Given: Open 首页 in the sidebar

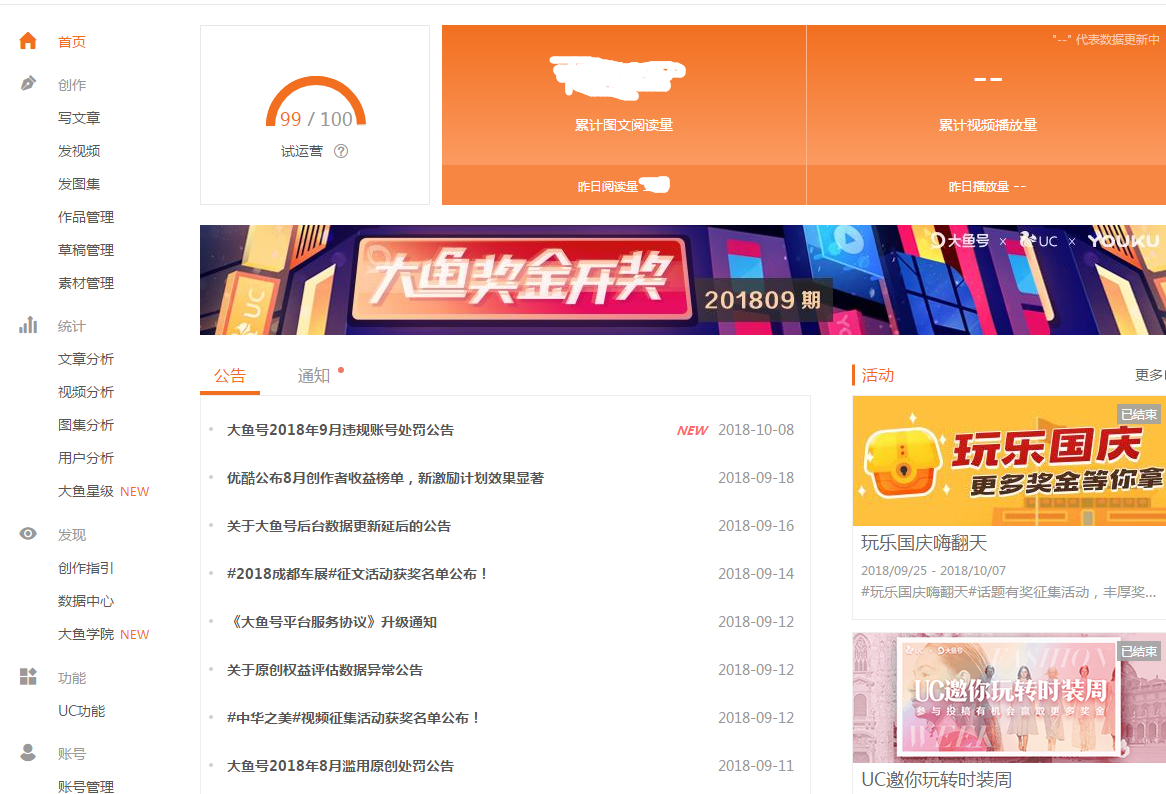Looking at the screenshot, I should (72, 42).
